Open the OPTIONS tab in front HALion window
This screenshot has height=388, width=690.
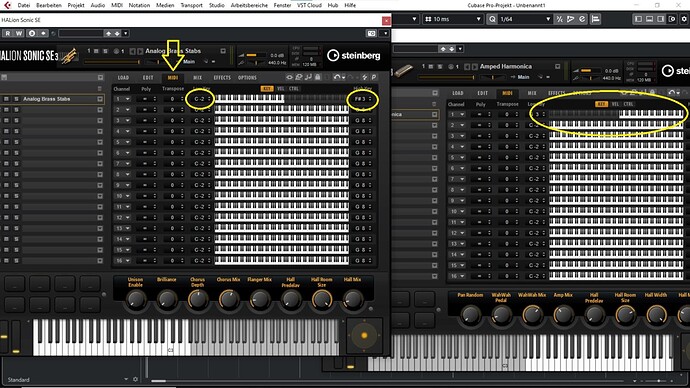tap(247, 77)
